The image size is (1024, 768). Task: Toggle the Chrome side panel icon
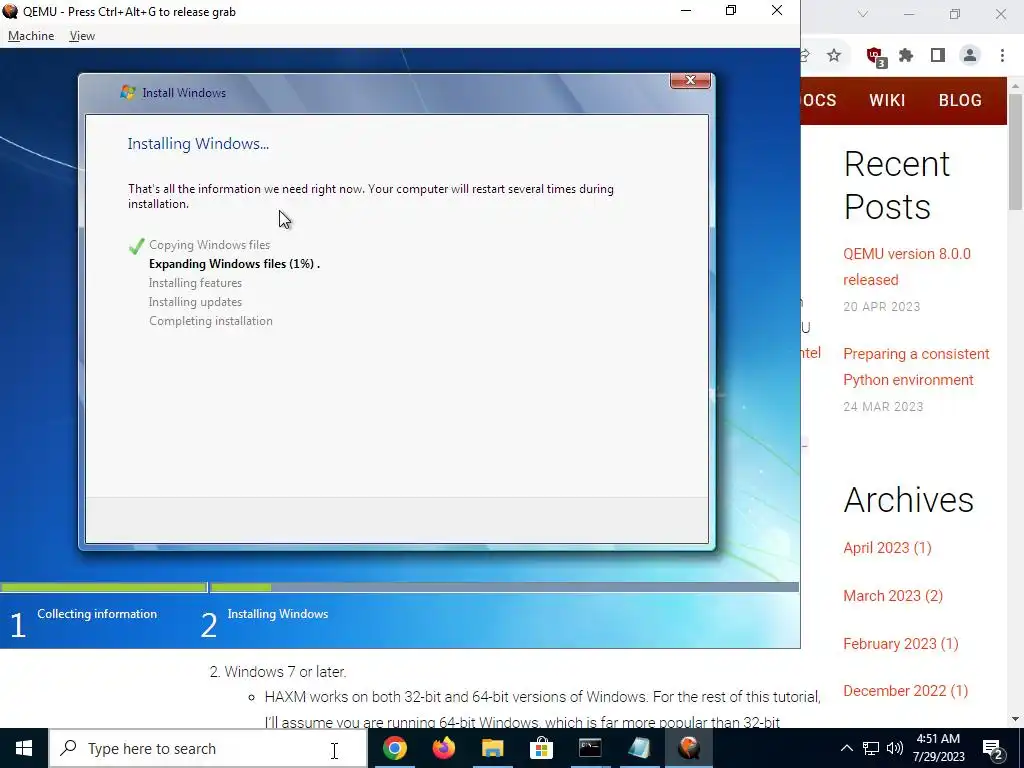pyautogui.click(x=938, y=56)
